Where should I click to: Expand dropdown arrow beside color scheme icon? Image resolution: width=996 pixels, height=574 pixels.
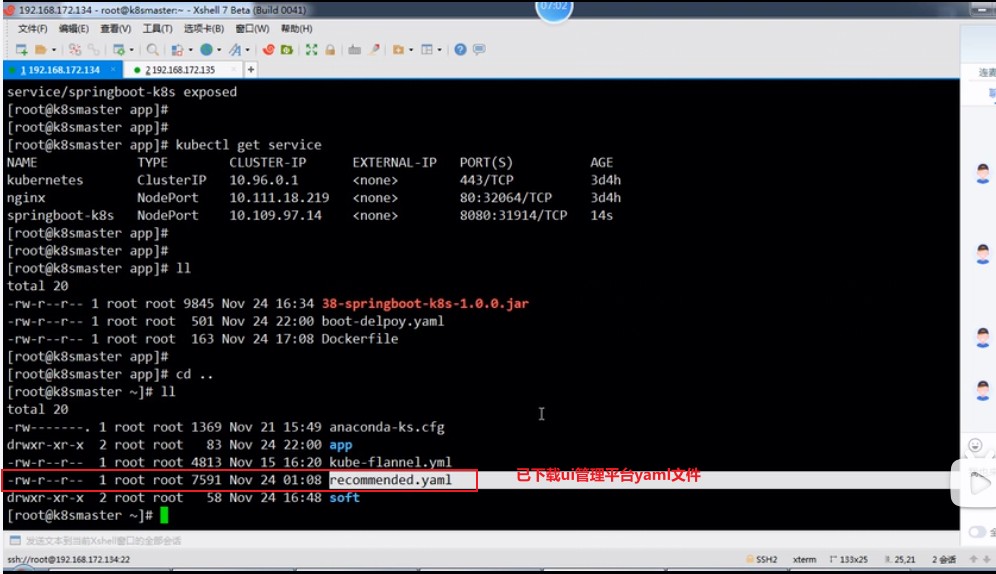pyautogui.click(x=190, y=50)
